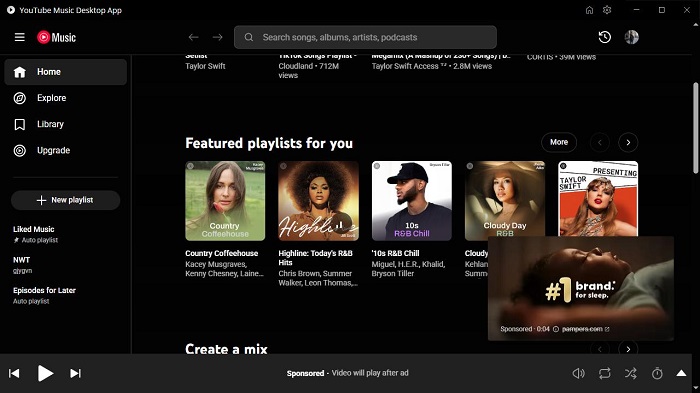Image resolution: width=700 pixels, height=393 pixels.
Task: Show next featured playlists with right chevron
Action: click(628, 142)
